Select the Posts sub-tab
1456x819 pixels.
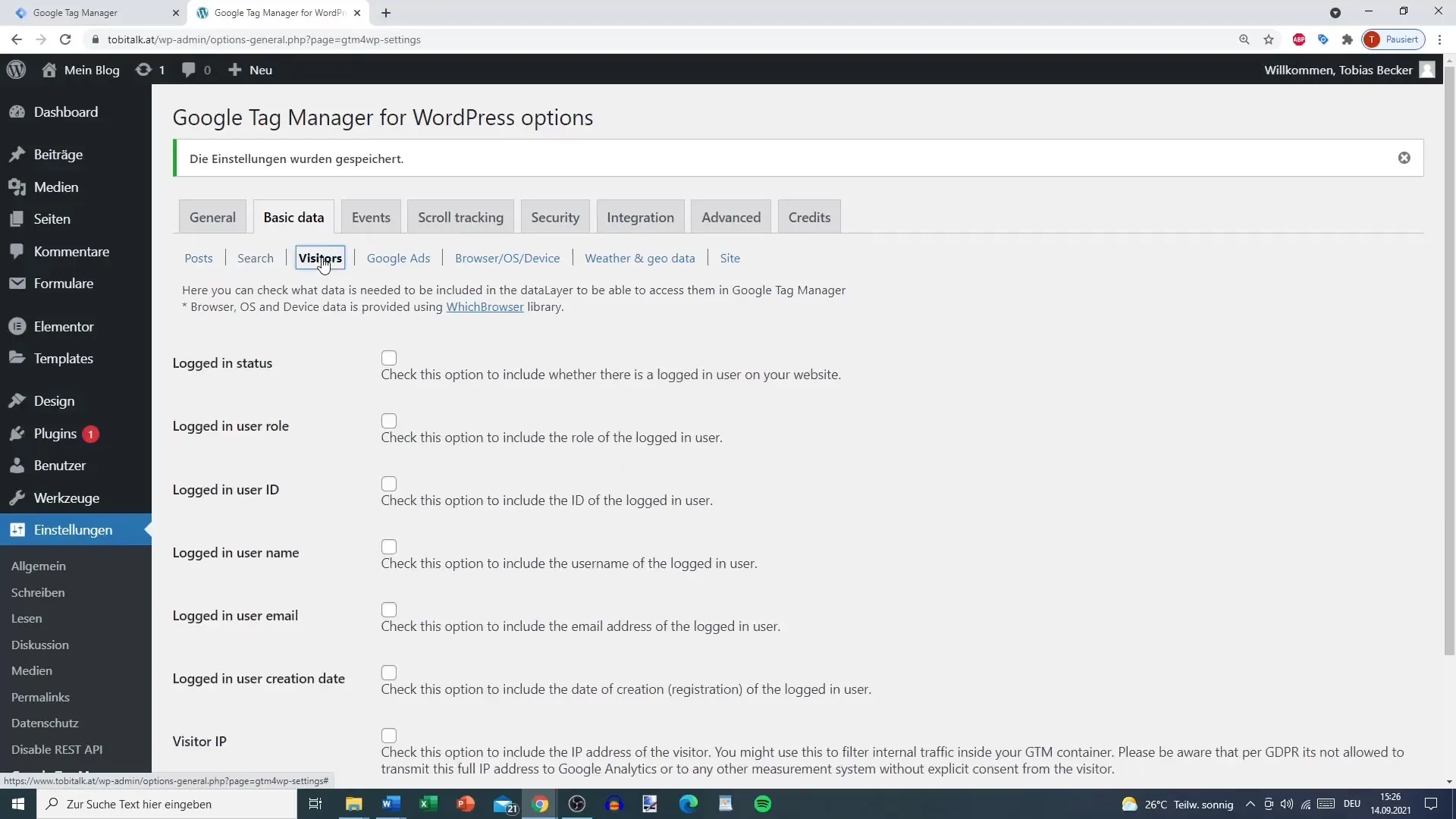[199, 258]
